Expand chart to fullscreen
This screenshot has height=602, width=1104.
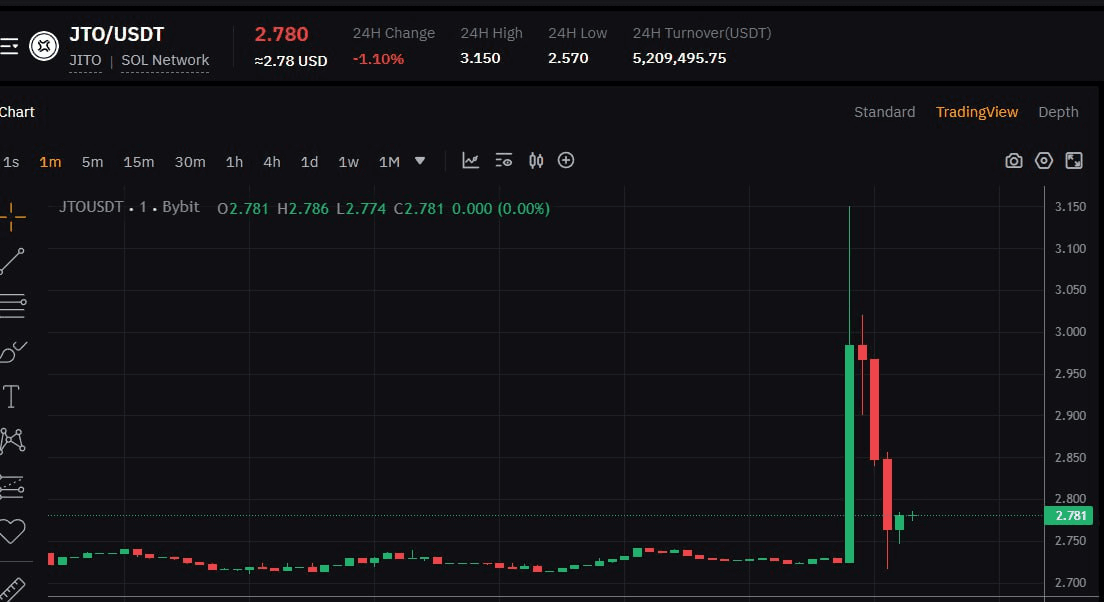click(x=1074, y=161)
